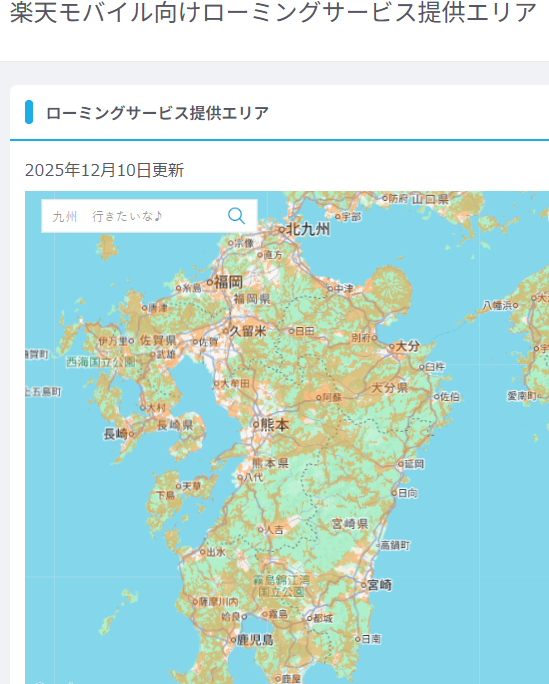The height and width of the screenshot is (684, 549).
Task: Click the 伊万里 label on map
Action: click(x=113, y=341)
